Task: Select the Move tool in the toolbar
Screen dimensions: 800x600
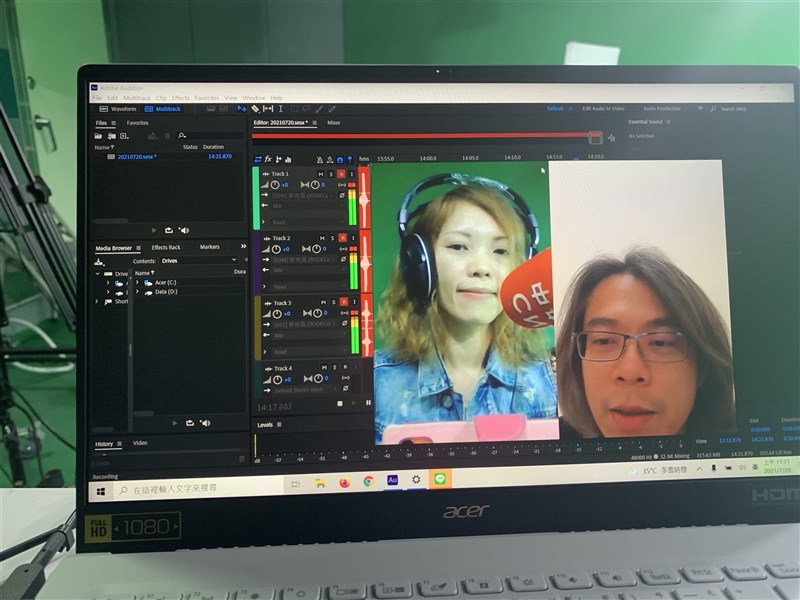Action: point(241,109)
